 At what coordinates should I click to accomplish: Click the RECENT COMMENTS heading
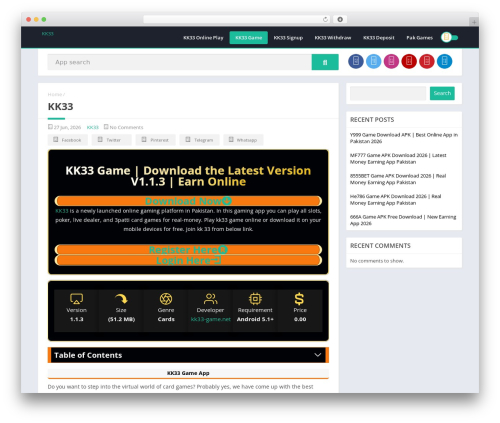380,246
